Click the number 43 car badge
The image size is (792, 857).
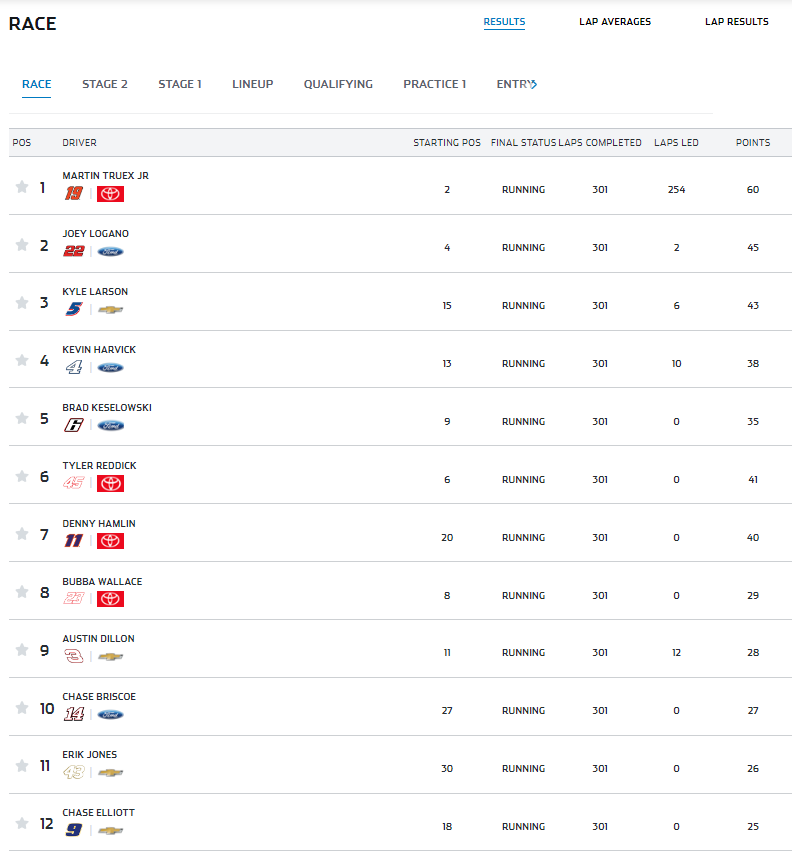point(74,772)
